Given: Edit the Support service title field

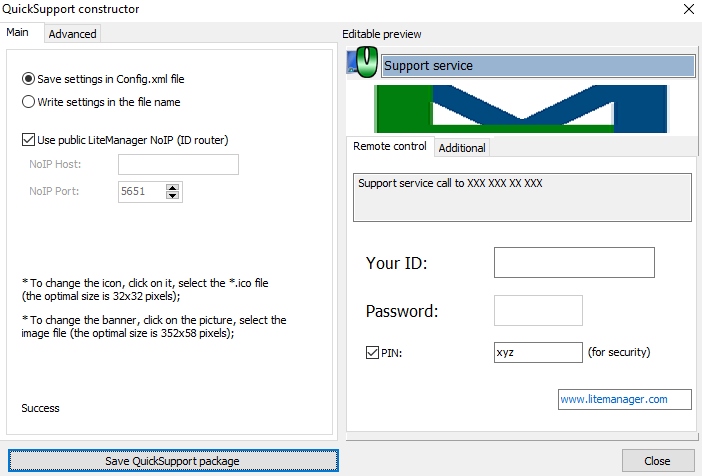Looking at the screenshot, I should click(538, 66).
